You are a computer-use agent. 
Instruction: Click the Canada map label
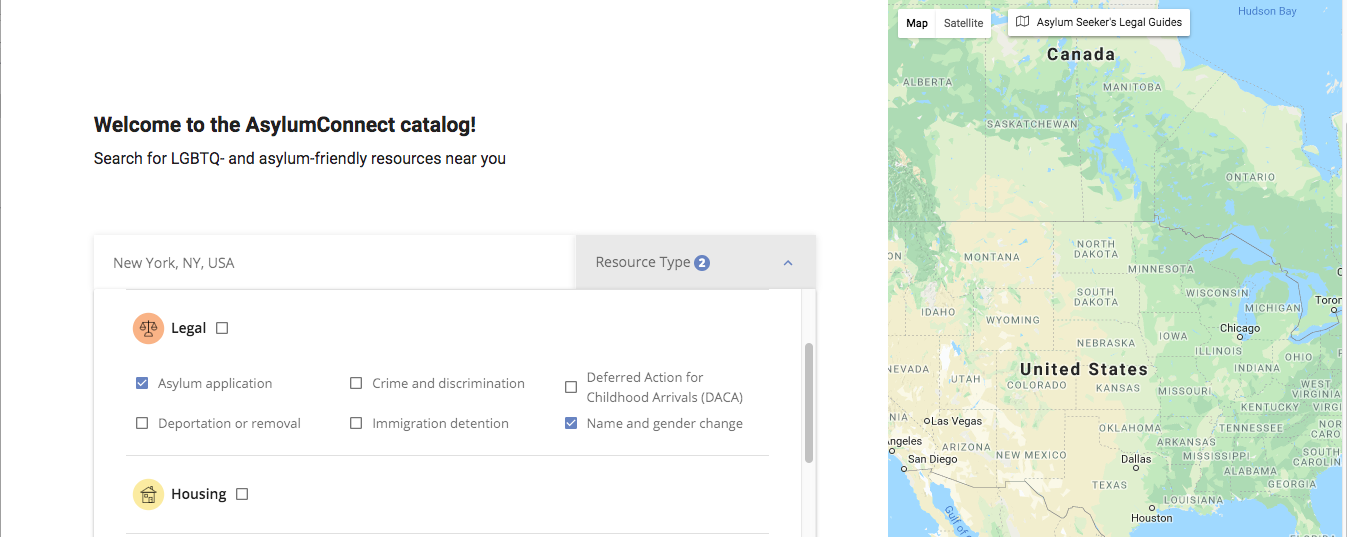(1081, 55)
